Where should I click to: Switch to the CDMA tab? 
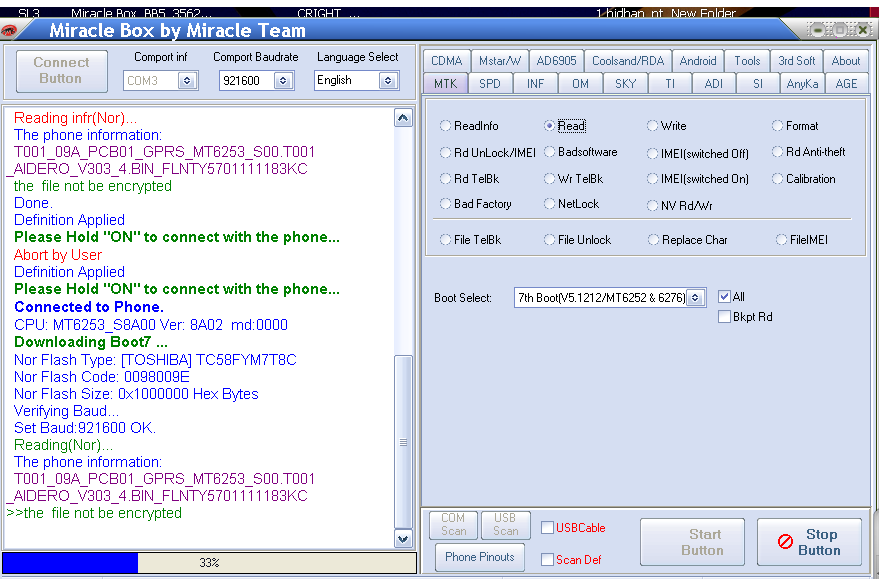tap(446, 61)
